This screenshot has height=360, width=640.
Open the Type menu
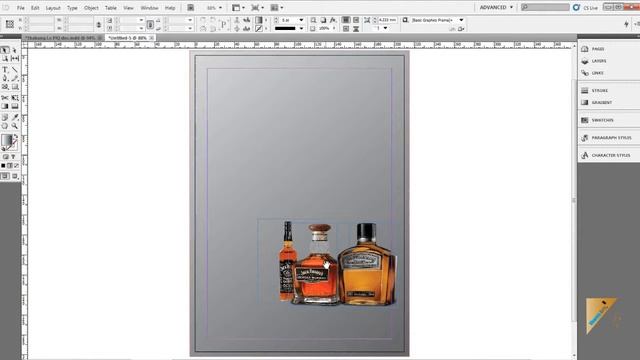(x=72, y=8)
